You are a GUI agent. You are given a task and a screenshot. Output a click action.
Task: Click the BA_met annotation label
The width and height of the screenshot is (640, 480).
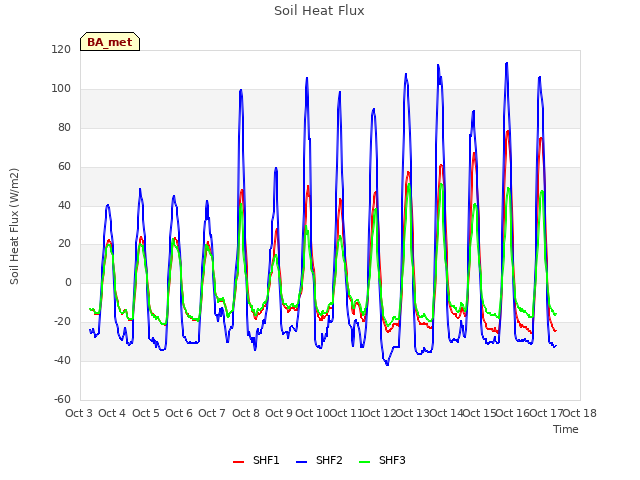click(x=110, y=42)
